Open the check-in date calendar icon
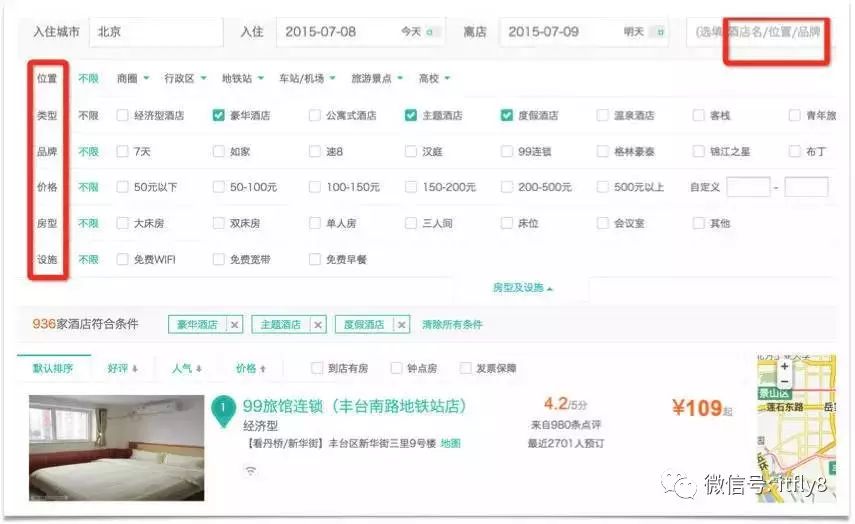The width and height of the screenshot is (855, 524). pyautogui.click(x=430, y=32)
